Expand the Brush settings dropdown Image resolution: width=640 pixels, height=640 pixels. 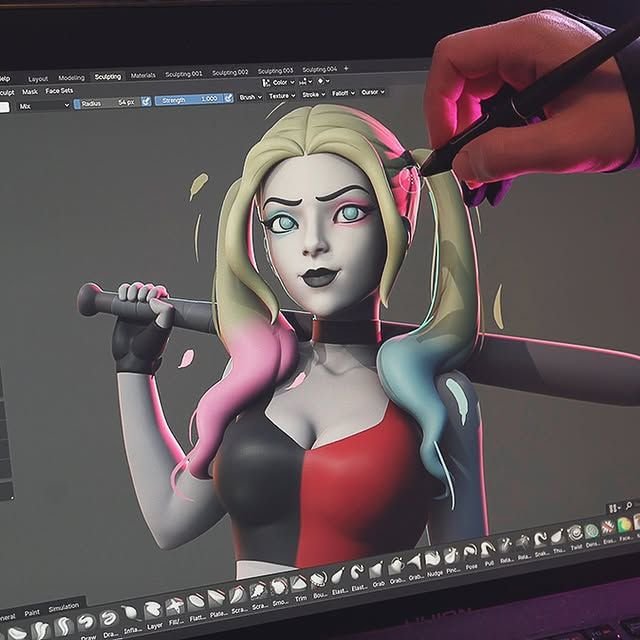point(250,97)
